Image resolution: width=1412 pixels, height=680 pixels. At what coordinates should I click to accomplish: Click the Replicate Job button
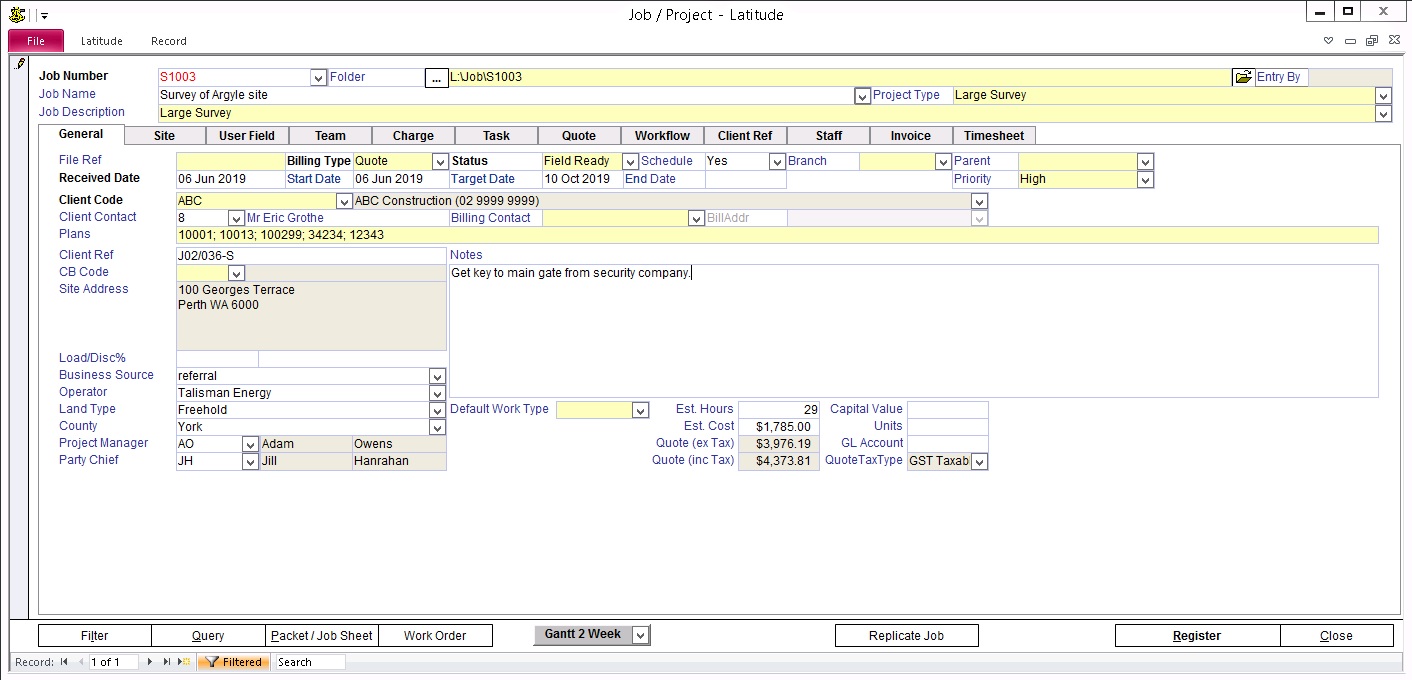[906, 636]
